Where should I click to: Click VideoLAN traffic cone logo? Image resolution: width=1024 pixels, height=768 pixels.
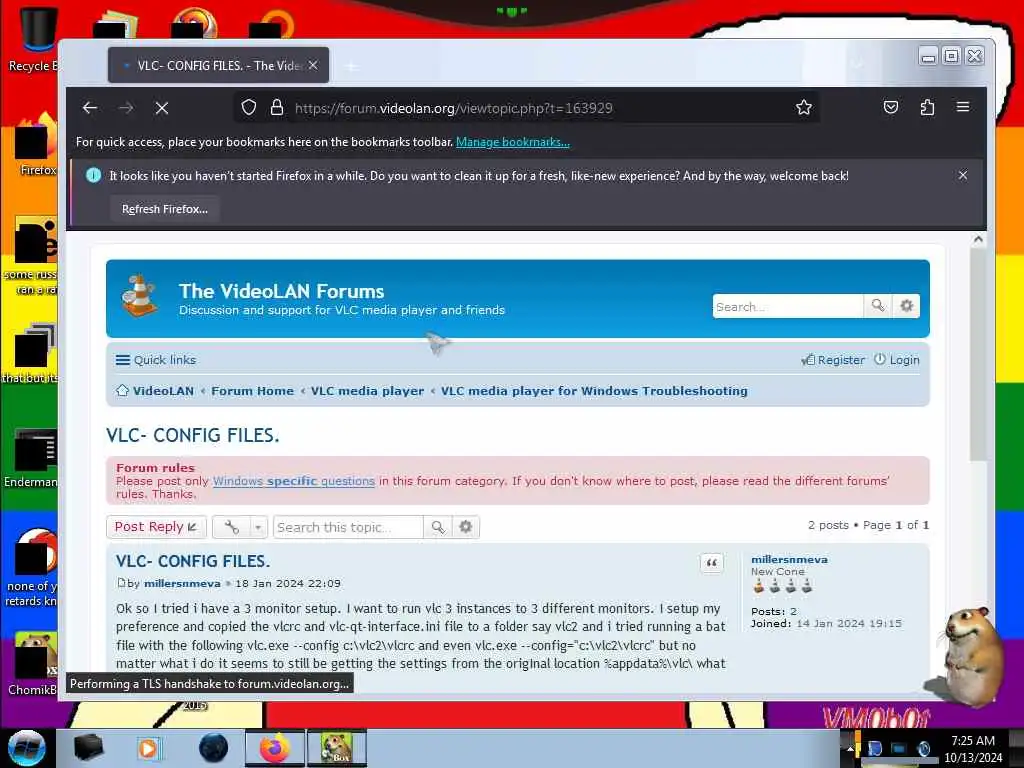coord(139,296)
